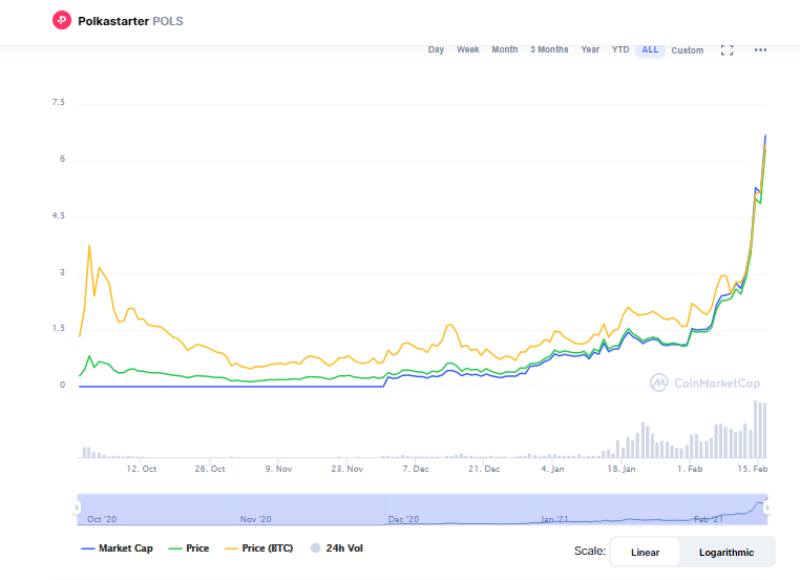Choose the Year time range
800x580 pixels.
point(590,50)
